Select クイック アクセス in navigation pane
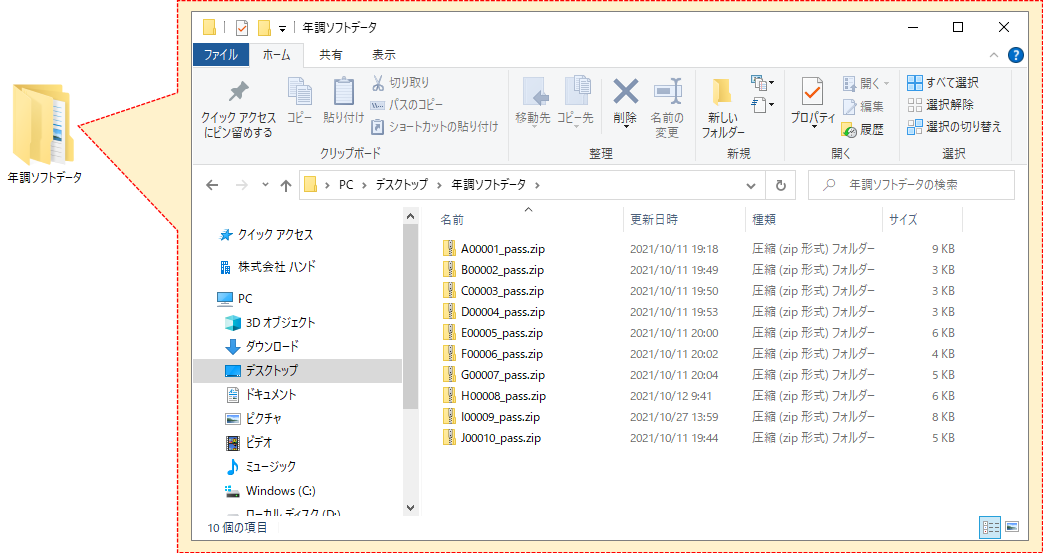 click(266, 235)
